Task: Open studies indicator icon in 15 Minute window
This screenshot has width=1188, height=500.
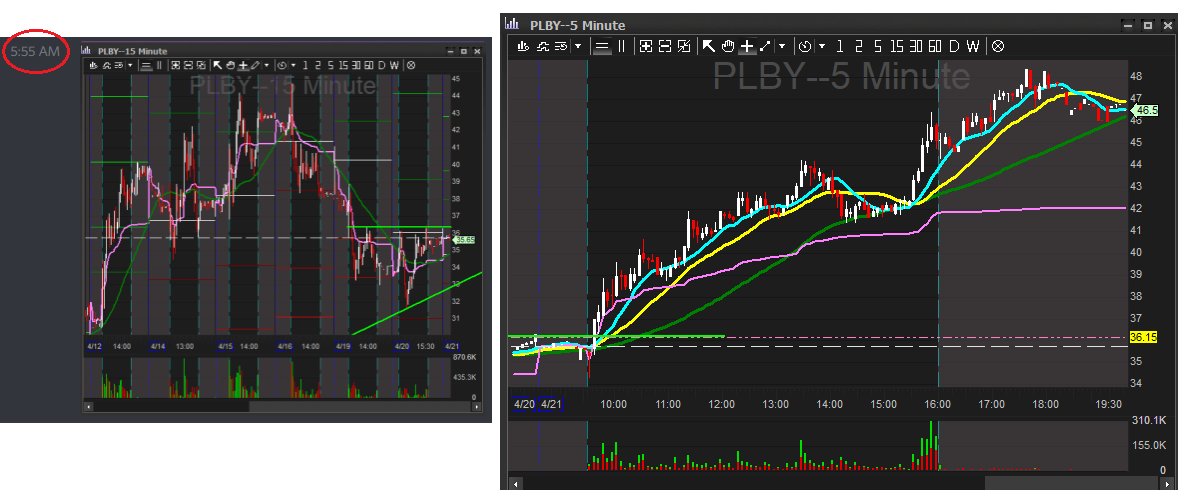Action: click(107, 65)
